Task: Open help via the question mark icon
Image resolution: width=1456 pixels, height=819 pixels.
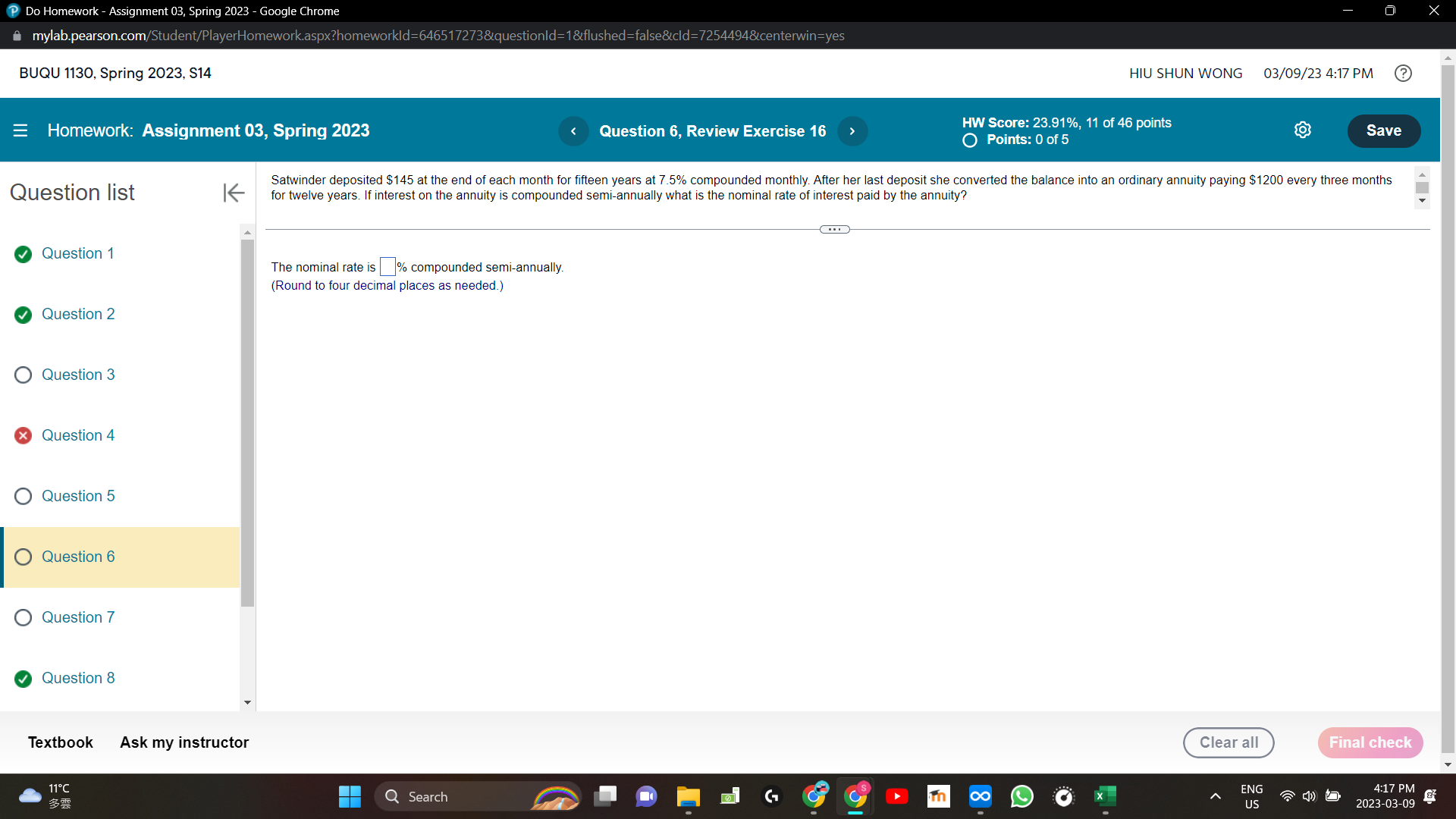Action: (x=1403, y=73)
